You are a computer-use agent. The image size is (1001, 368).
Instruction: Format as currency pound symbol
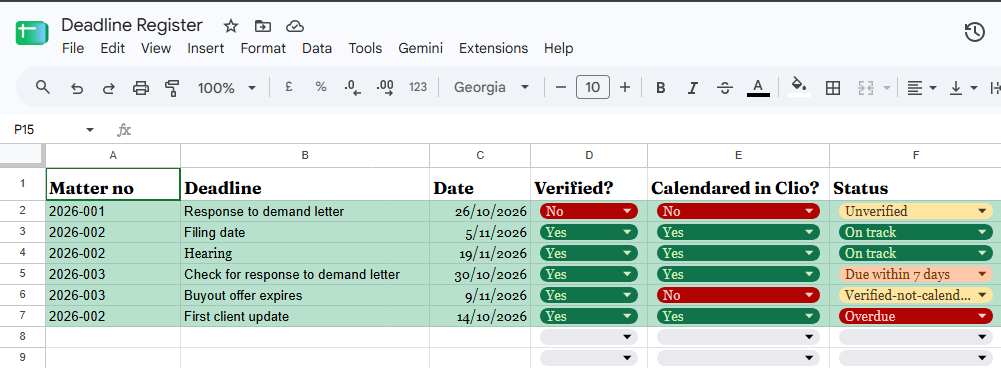289,88
